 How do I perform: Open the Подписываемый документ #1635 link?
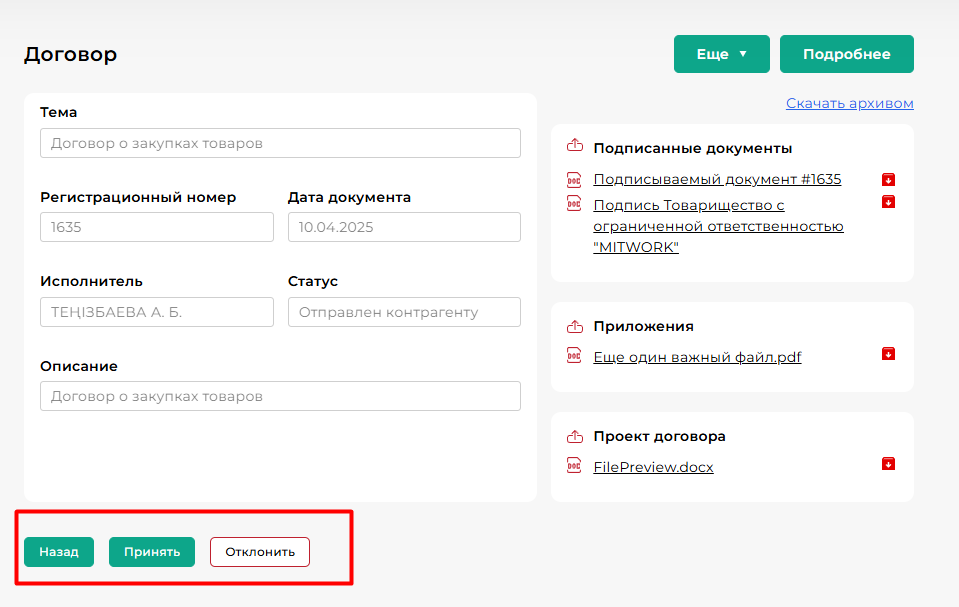717,180
